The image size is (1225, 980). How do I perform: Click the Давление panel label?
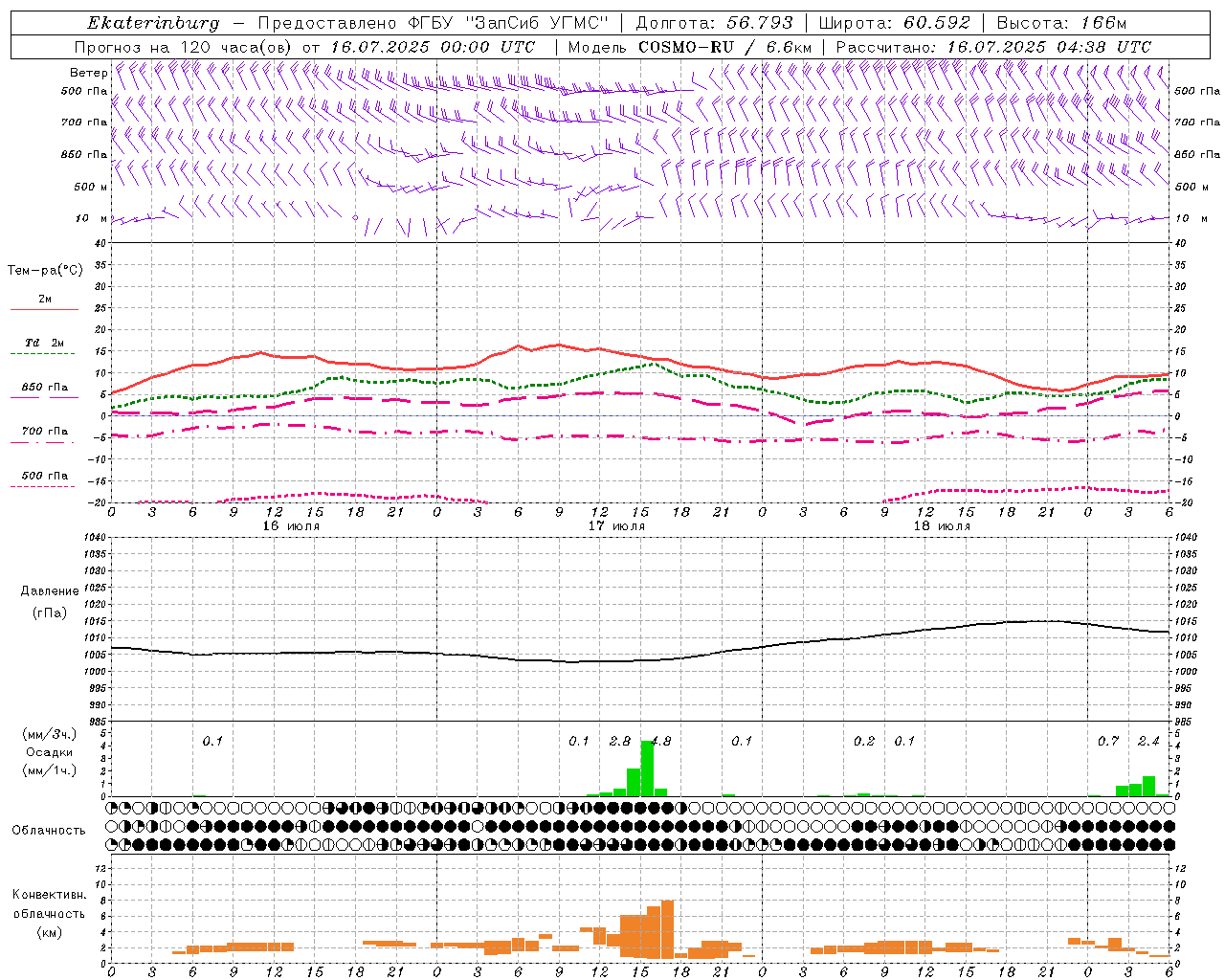tap(50, 591)
